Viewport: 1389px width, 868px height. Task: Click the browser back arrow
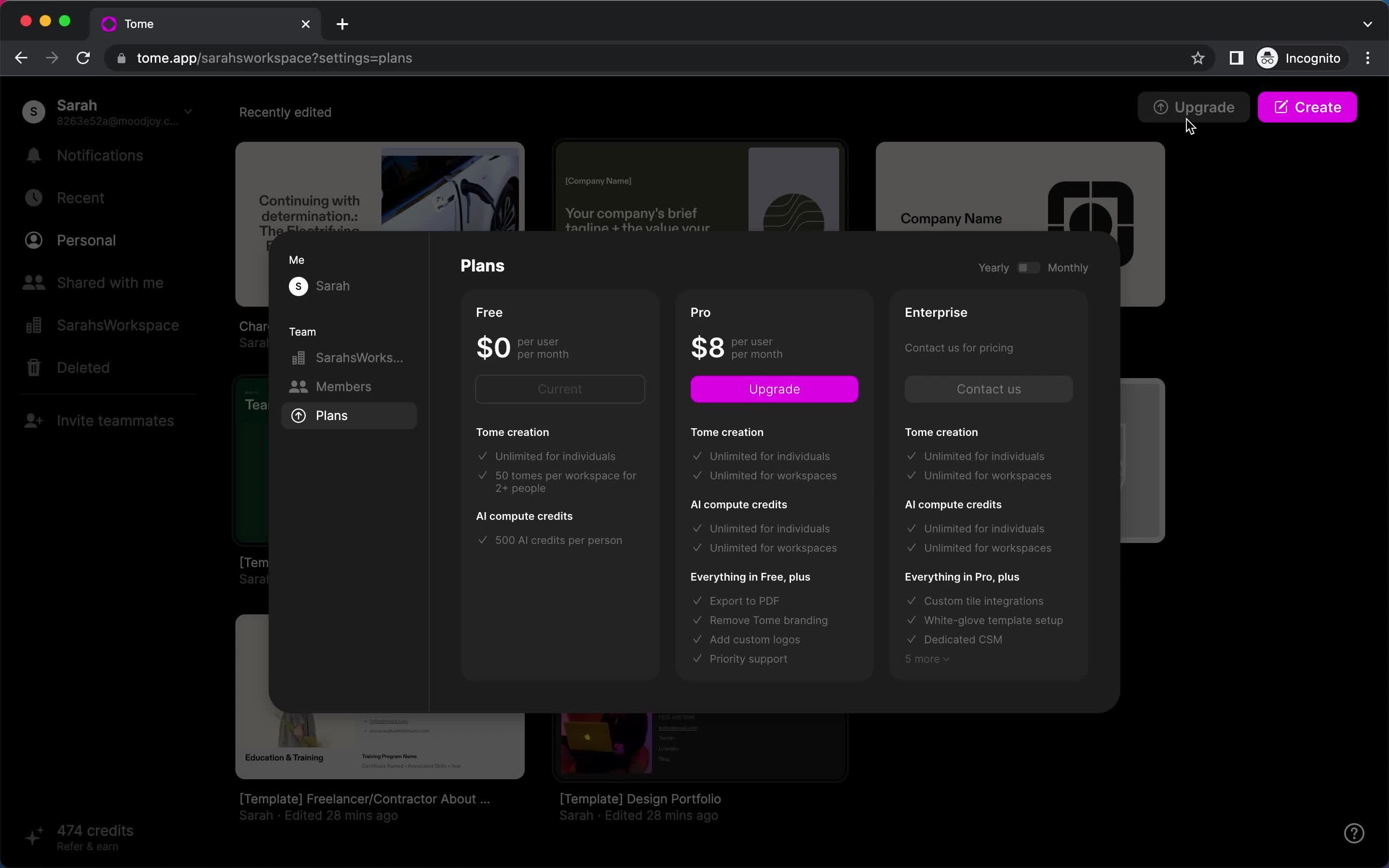click(x=21, y=58)
